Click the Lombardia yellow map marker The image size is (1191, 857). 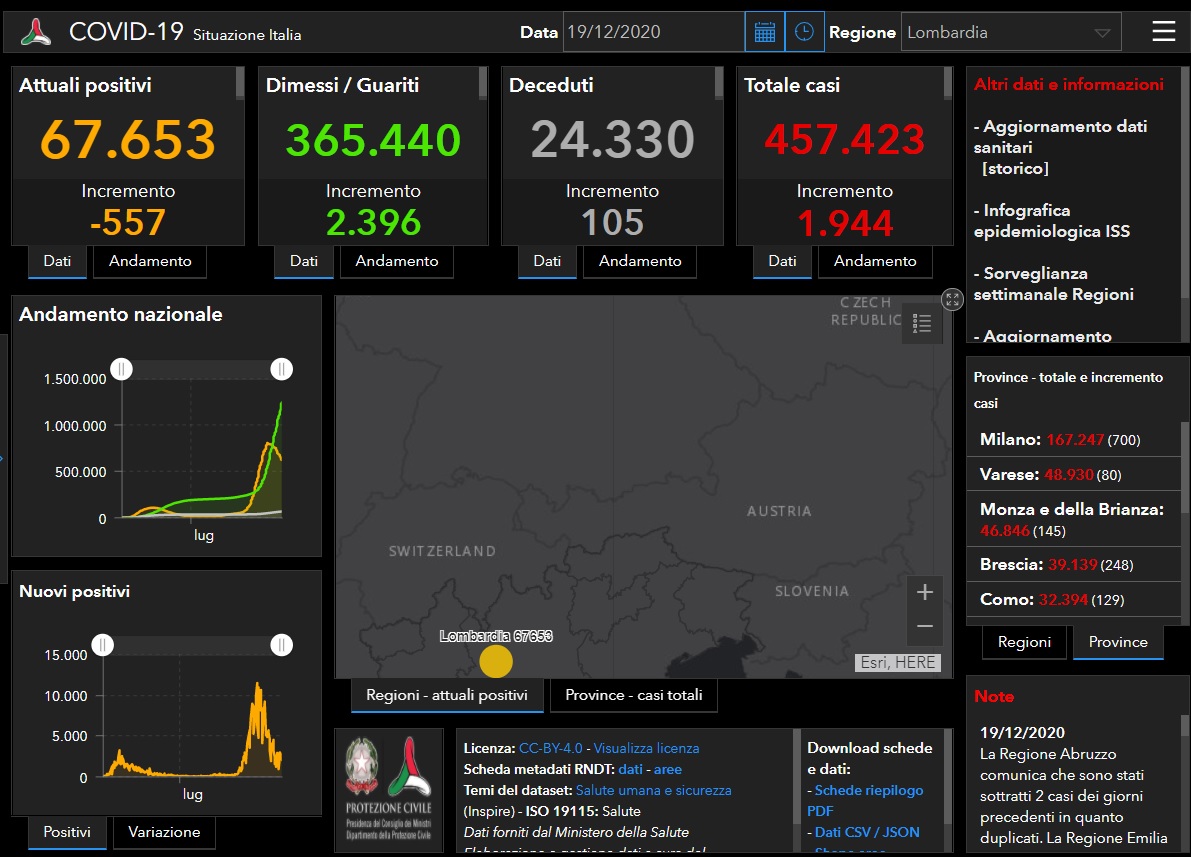pos(496,661)
